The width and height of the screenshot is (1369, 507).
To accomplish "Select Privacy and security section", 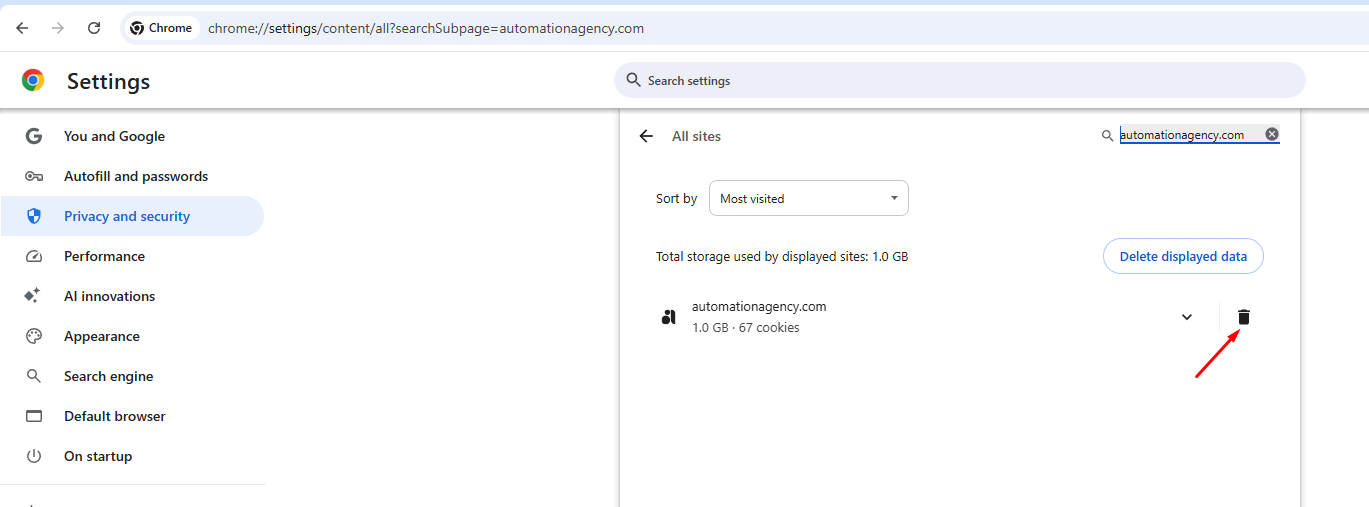I will point(132,216).
